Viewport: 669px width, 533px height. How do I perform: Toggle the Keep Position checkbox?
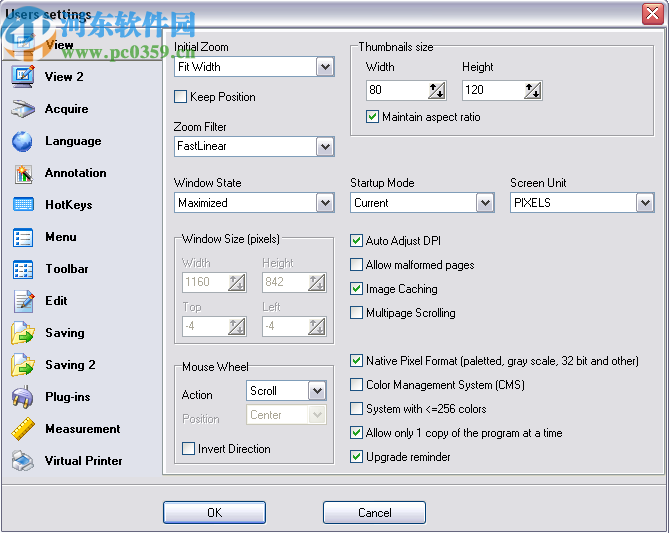[x=180, y=97]
